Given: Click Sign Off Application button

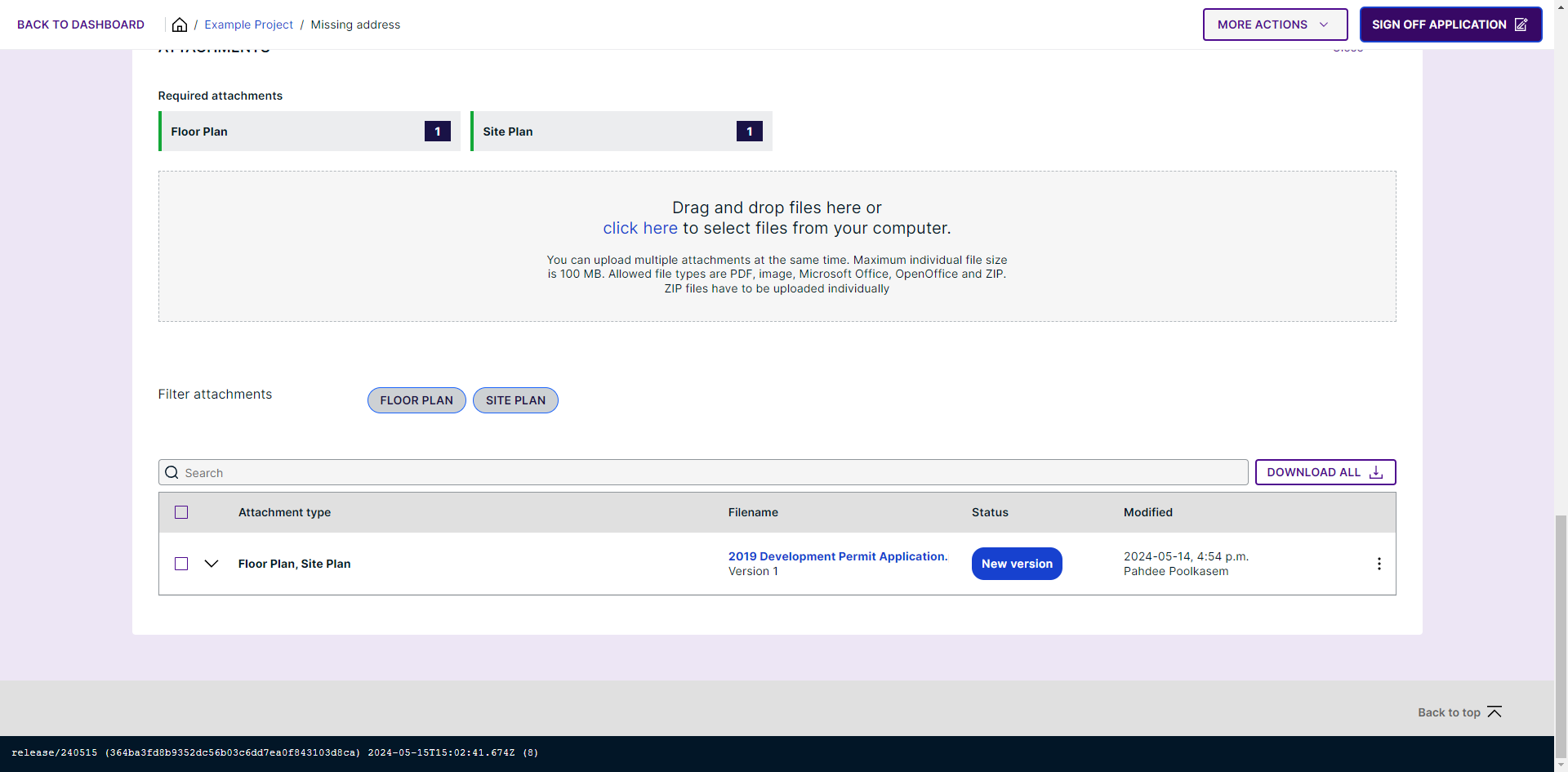Looking at the screenshot, I should pos(1450,25).
